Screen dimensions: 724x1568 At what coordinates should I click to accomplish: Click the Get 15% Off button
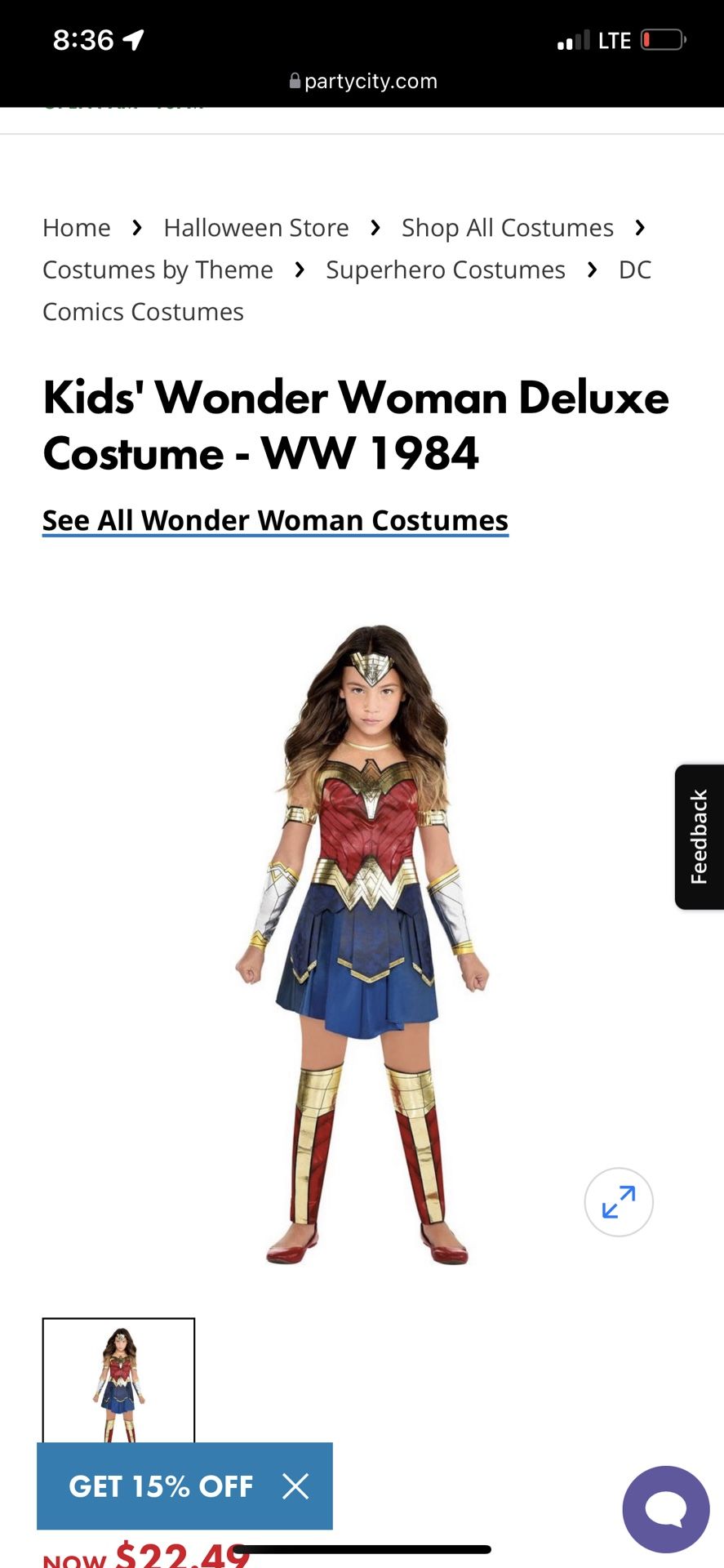(161, 1486)
